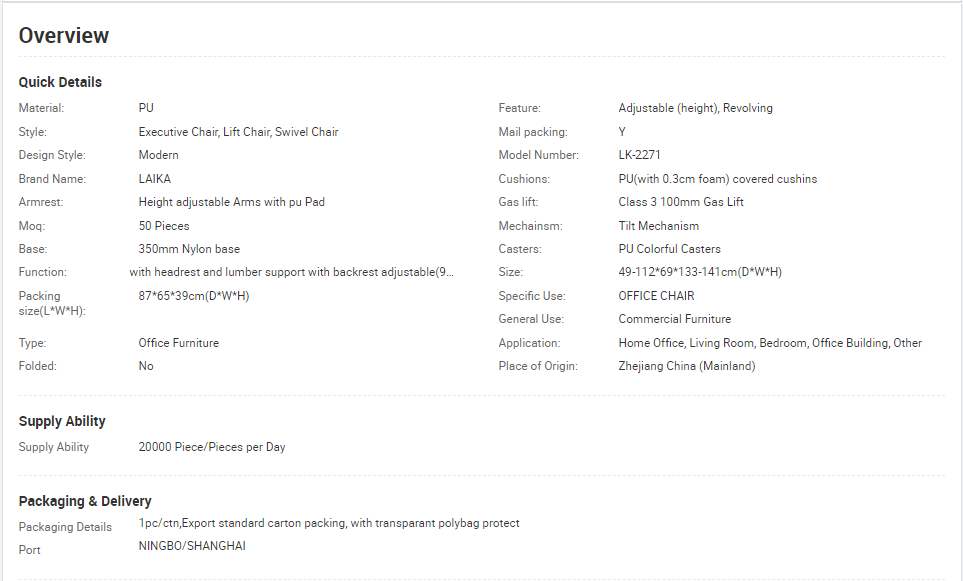This screenshot has width=963, height=581.
Task: Click the NINGBO/SHANGHAI port value
Action: 192,546
